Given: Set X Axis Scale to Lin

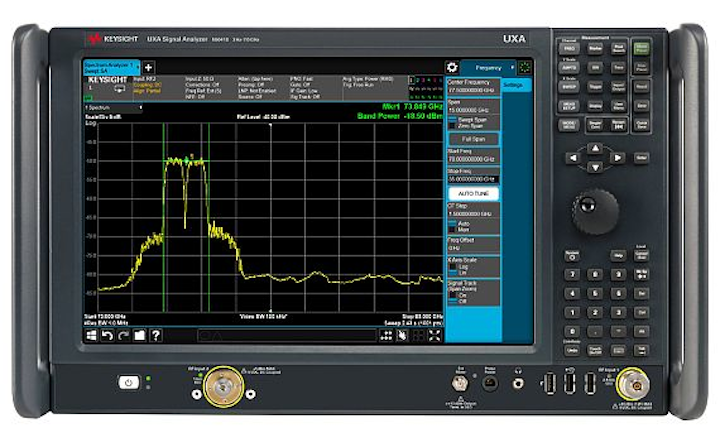Looking at the screenshot, I should point(458,273).
